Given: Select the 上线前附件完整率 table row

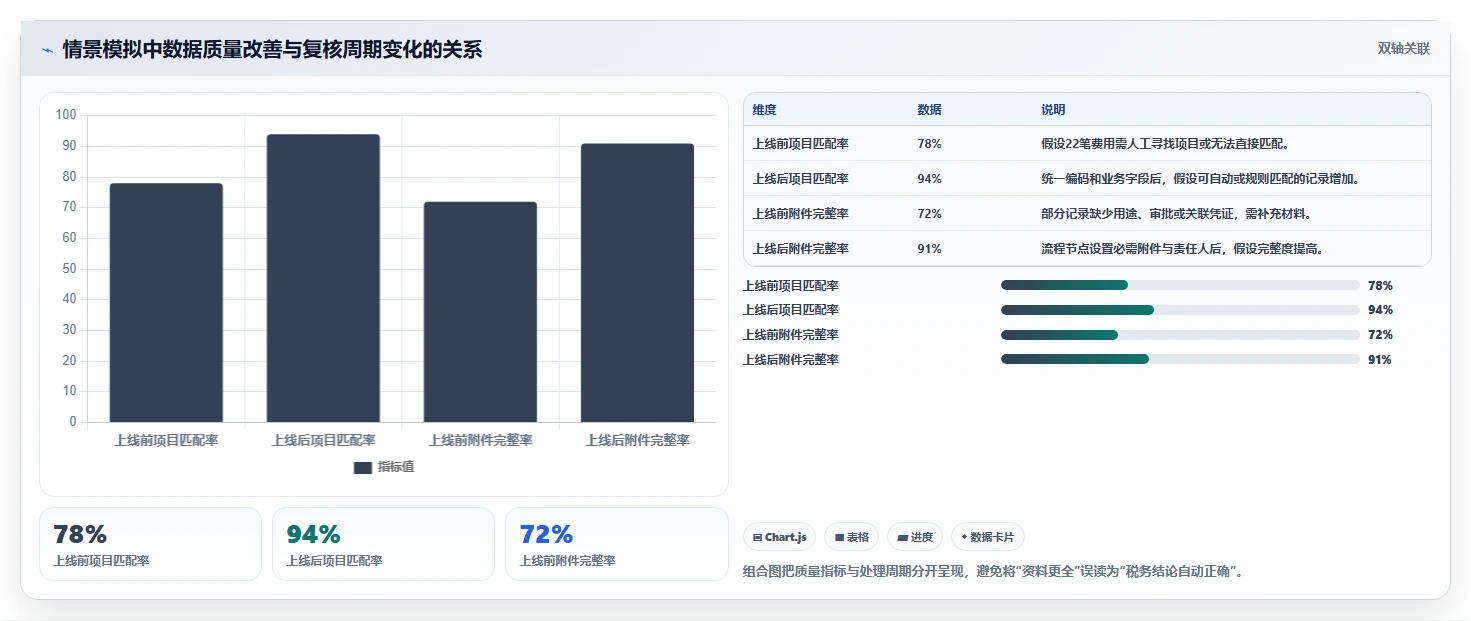Looking at the screenshot, I should tap(1087, 214).
